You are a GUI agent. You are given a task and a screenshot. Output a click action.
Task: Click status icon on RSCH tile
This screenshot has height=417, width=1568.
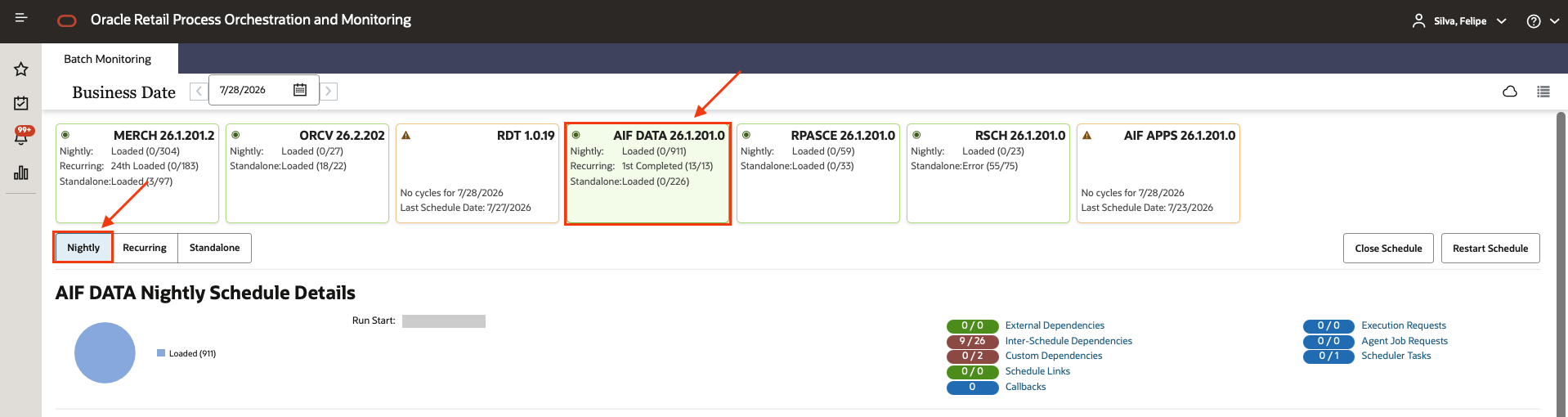(x=916, y=135)
